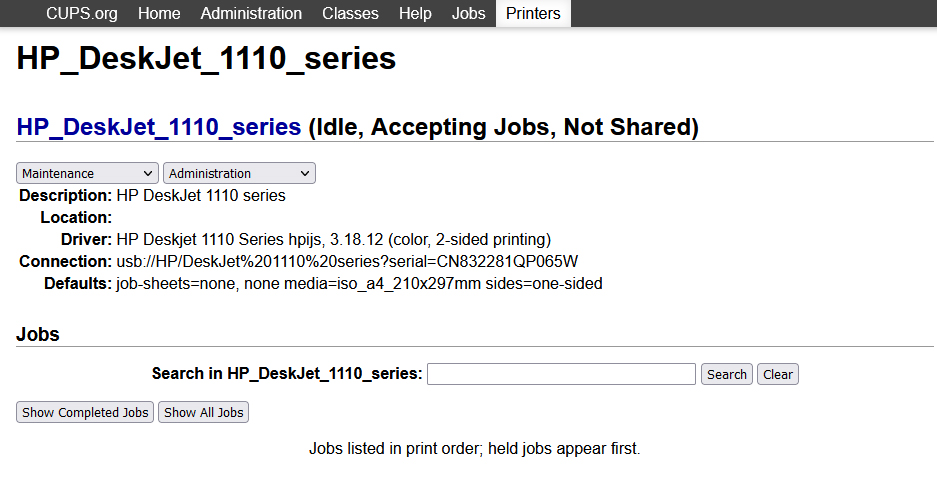Click the blue HP_DeskJet_1110_series printer link
Screen dimensions: 937x504
pos(159,127)
